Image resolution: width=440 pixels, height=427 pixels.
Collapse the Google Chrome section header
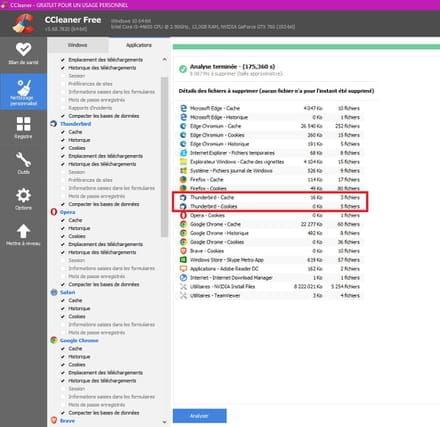point(79,341)
